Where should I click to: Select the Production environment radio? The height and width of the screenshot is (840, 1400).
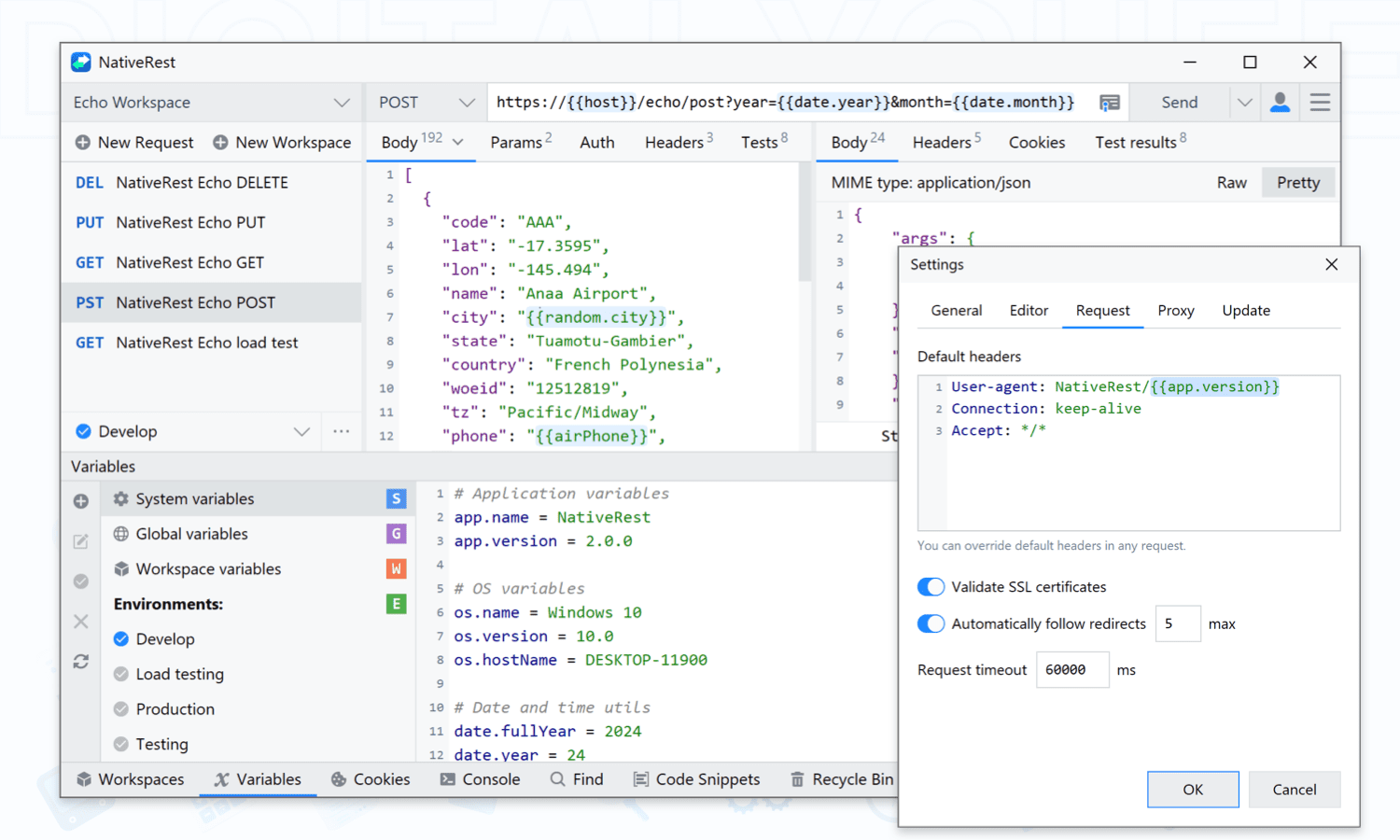pyautogui.click(x=121, y=709)
